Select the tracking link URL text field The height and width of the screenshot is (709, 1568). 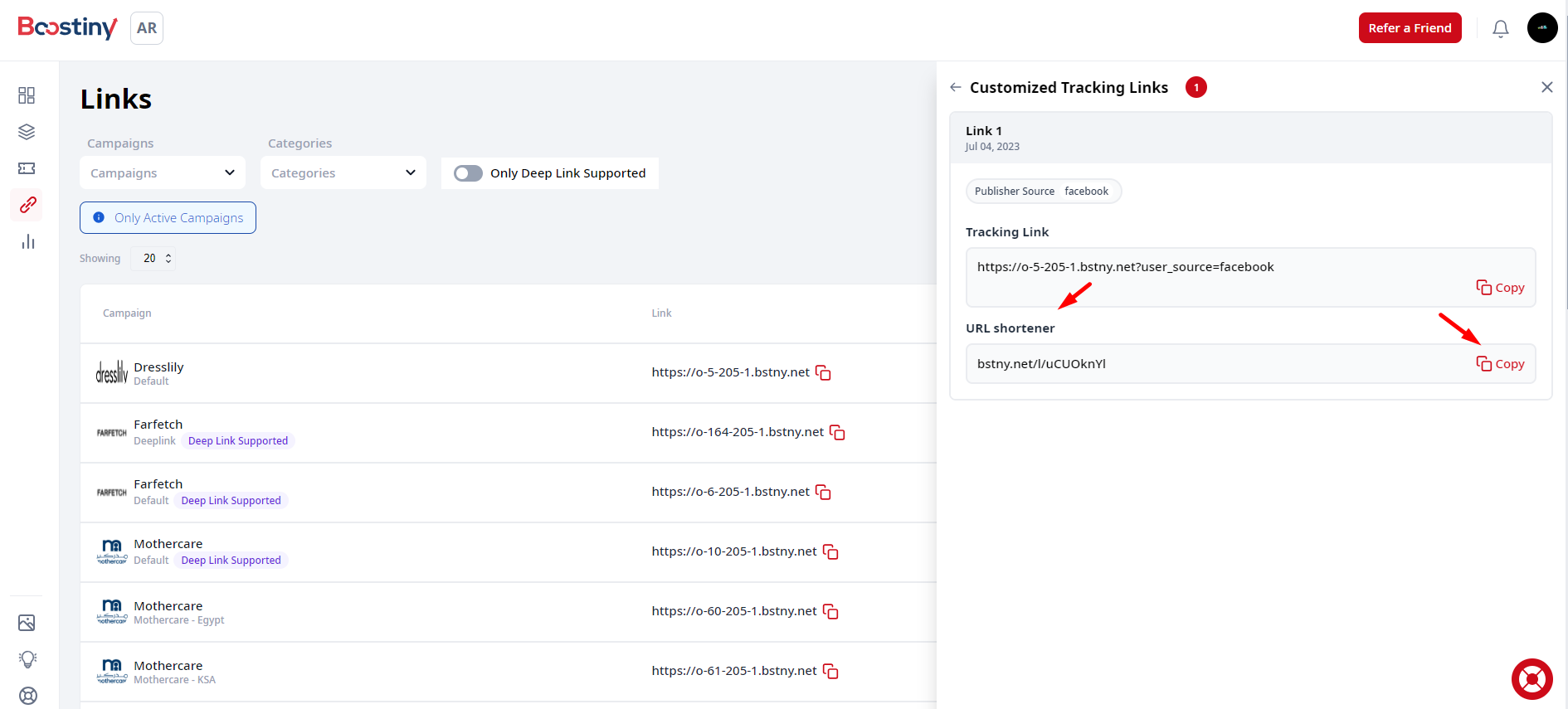(x=1250, y=277)
